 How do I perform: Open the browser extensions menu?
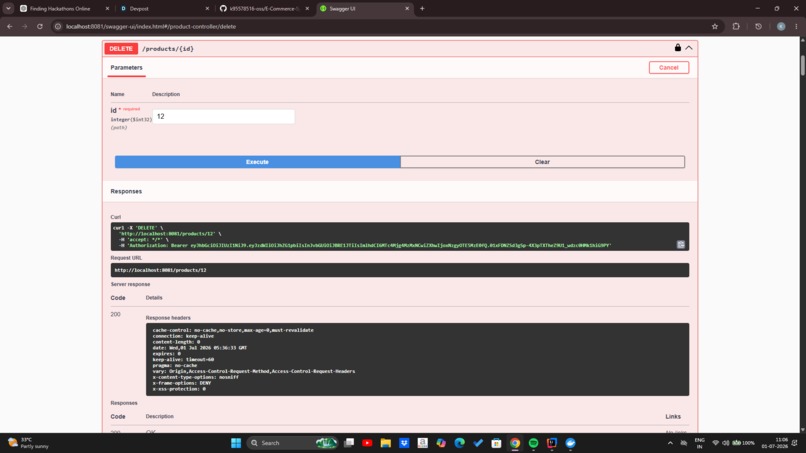coord(736,26)
